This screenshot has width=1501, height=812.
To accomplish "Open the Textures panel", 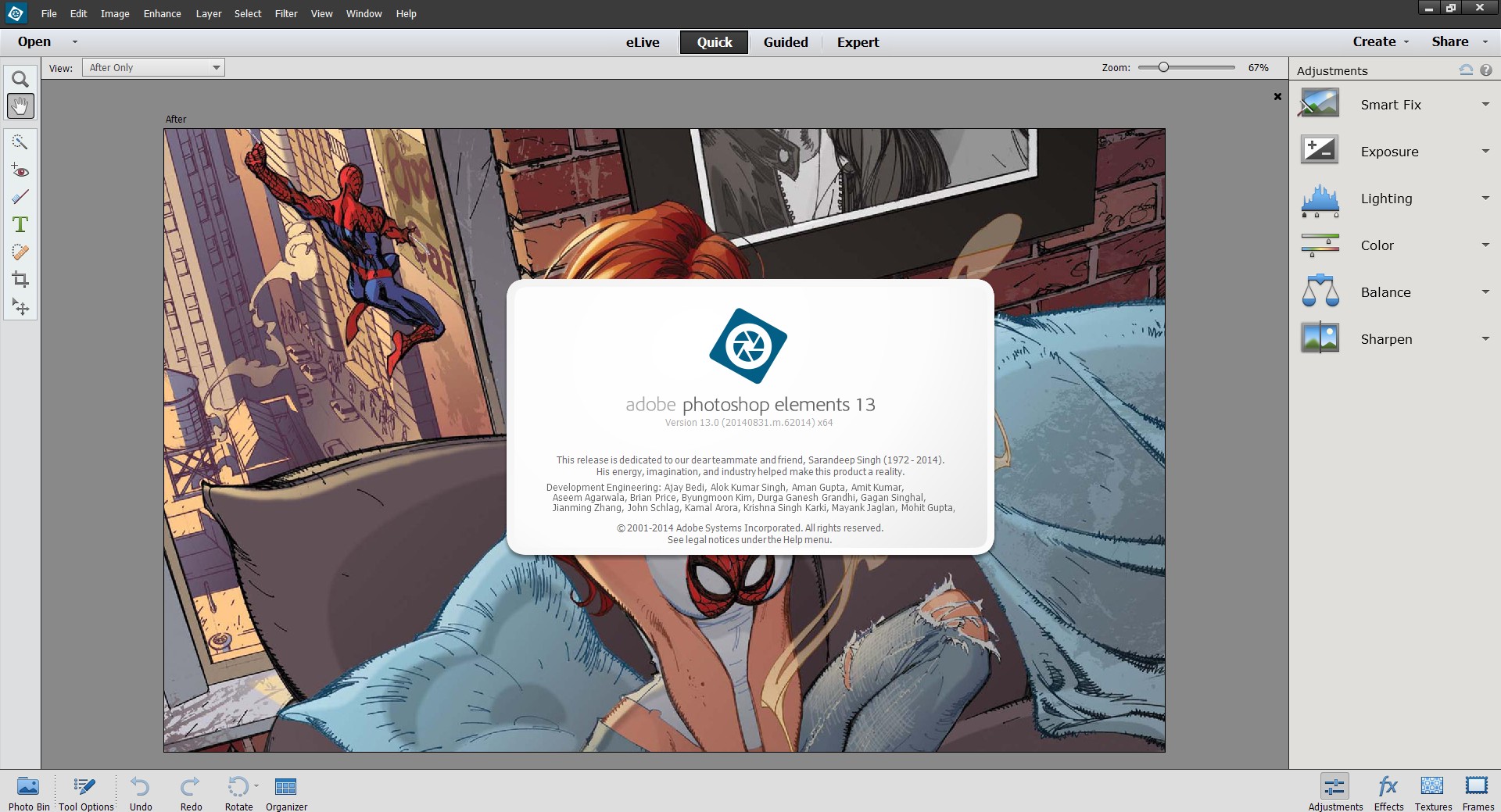I will tap(1433, 792).
